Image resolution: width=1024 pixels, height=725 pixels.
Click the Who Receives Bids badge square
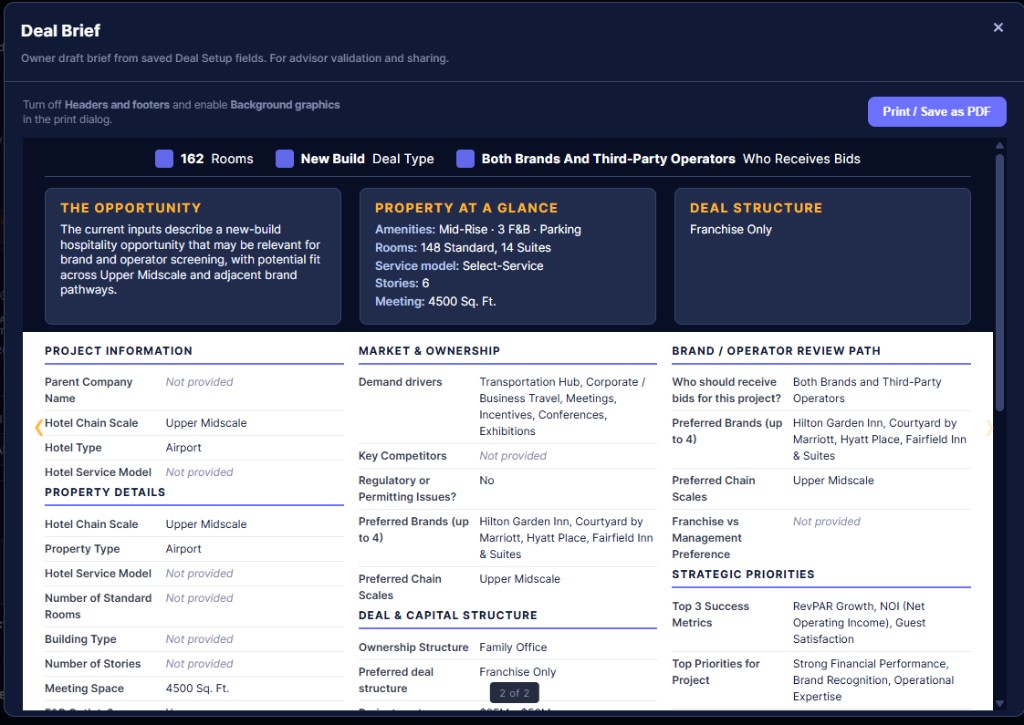465,159
